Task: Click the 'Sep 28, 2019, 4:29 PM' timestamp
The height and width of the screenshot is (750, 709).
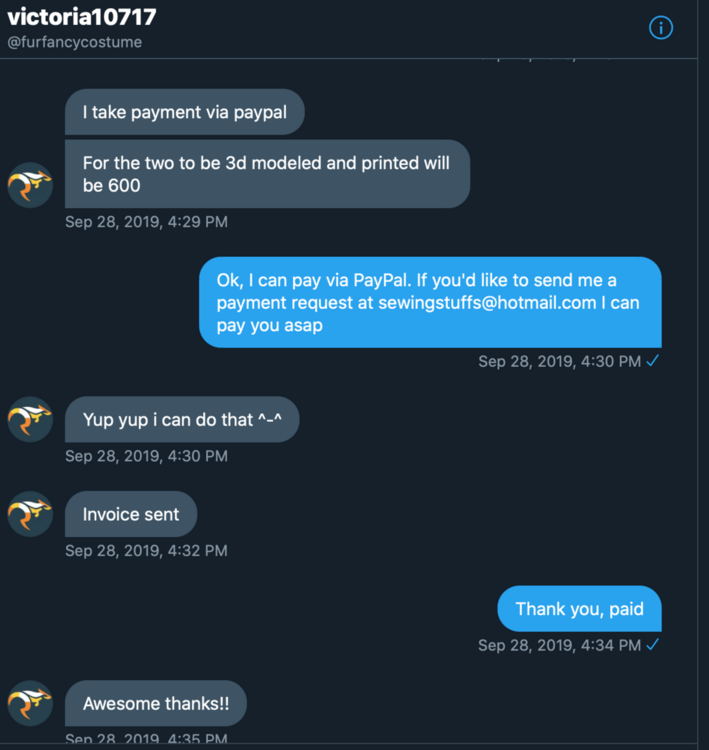Action: 146,221
